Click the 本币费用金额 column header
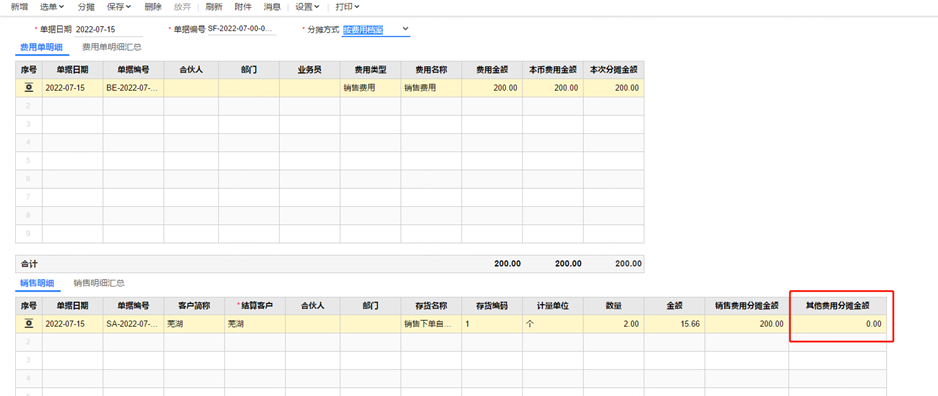The image size is (938, 396). [x=553, y=70]
